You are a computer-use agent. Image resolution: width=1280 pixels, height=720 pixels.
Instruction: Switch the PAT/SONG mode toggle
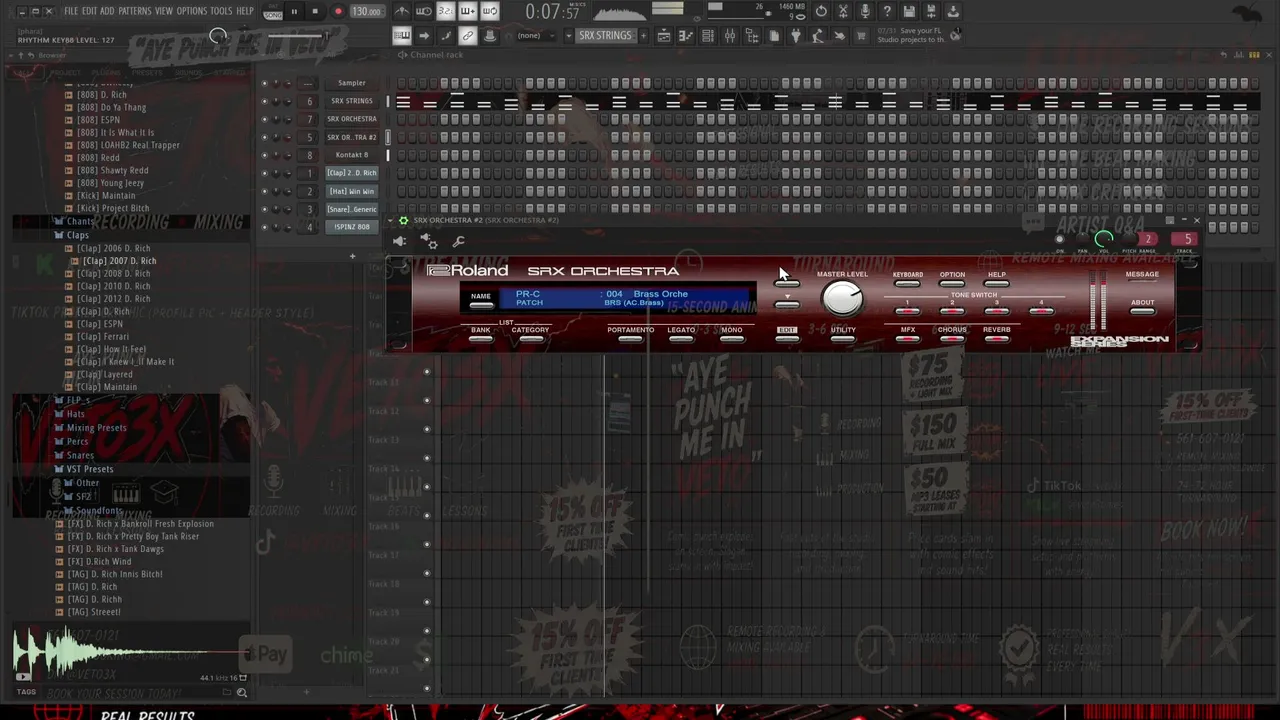coord(273,13)
